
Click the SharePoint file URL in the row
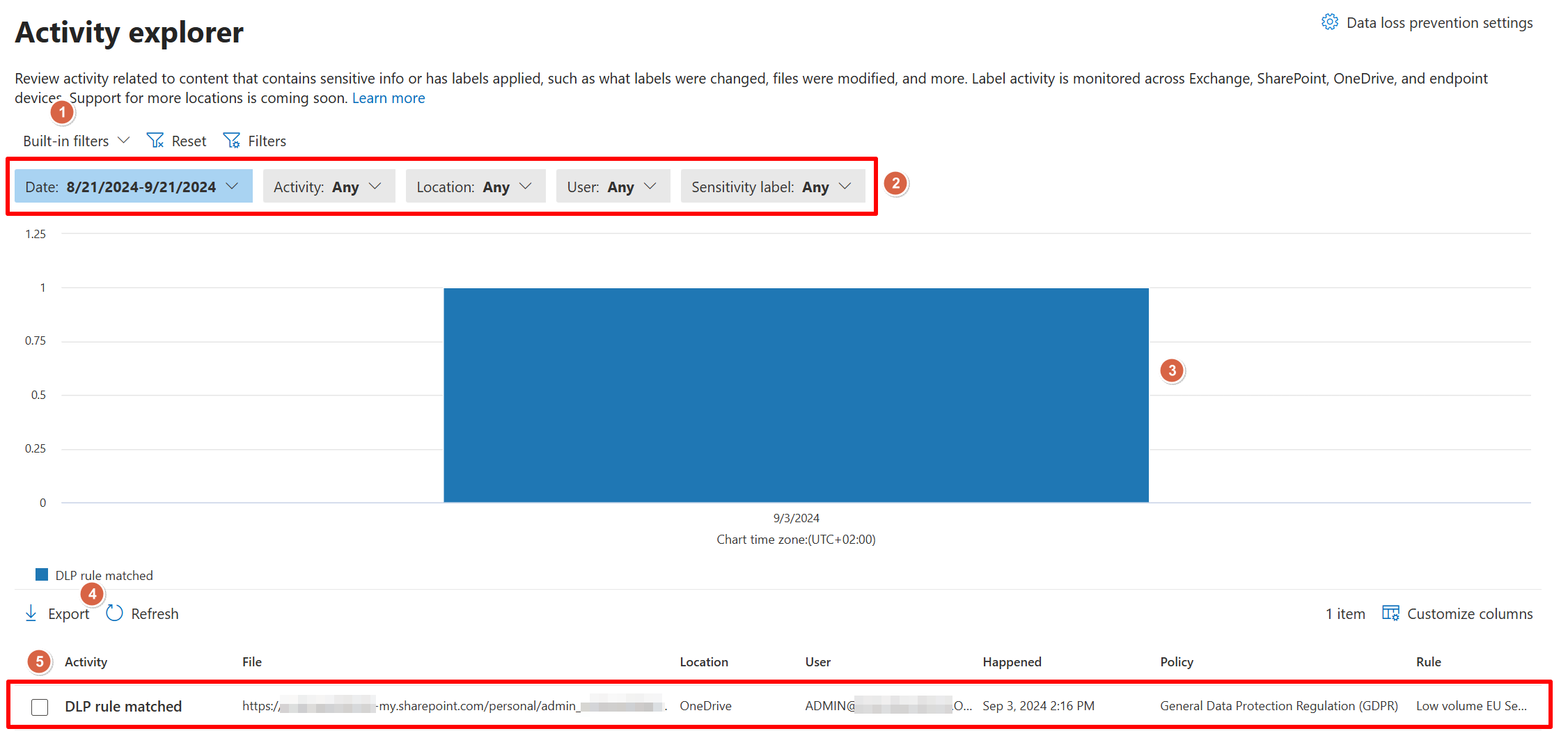tap(453, 705)
